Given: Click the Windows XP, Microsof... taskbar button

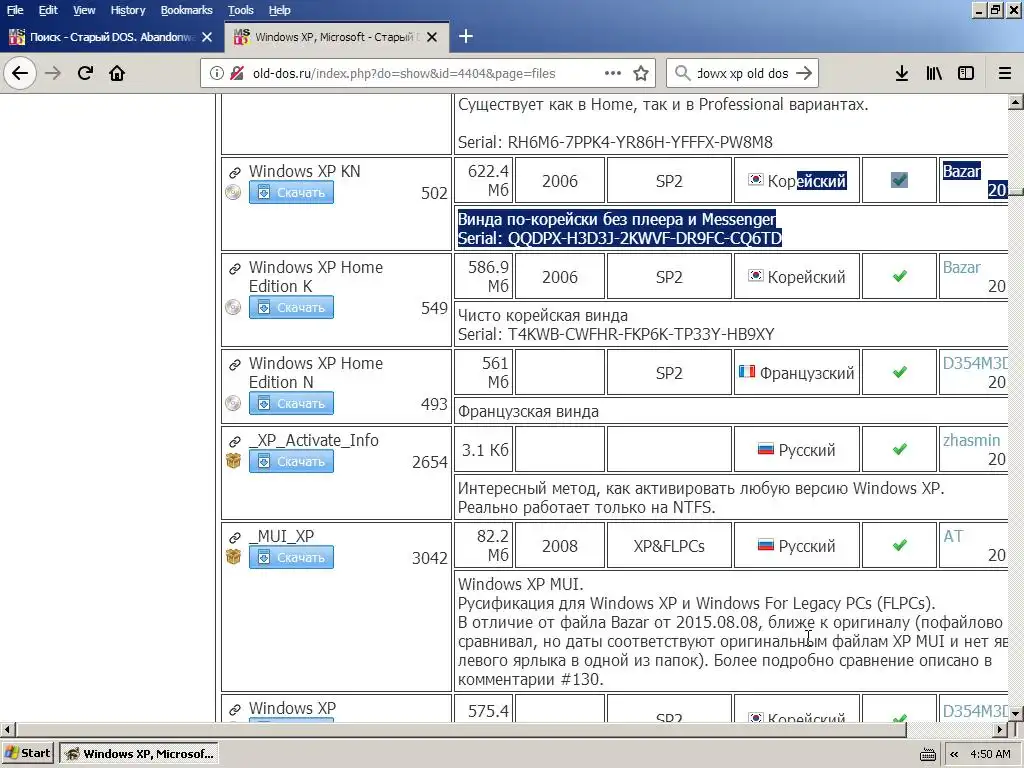Looking at the screenshot, I should click(138, 754).
